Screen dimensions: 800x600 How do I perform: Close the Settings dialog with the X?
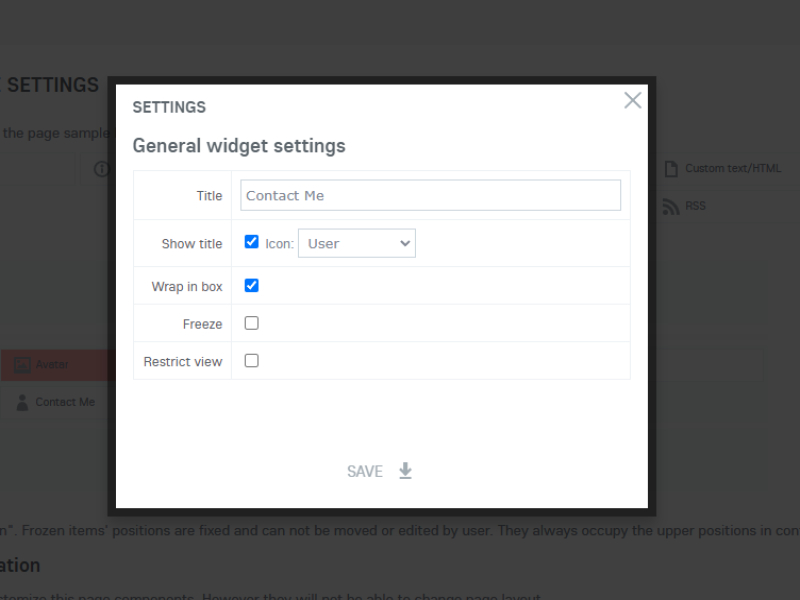click(x=632, y=100)
